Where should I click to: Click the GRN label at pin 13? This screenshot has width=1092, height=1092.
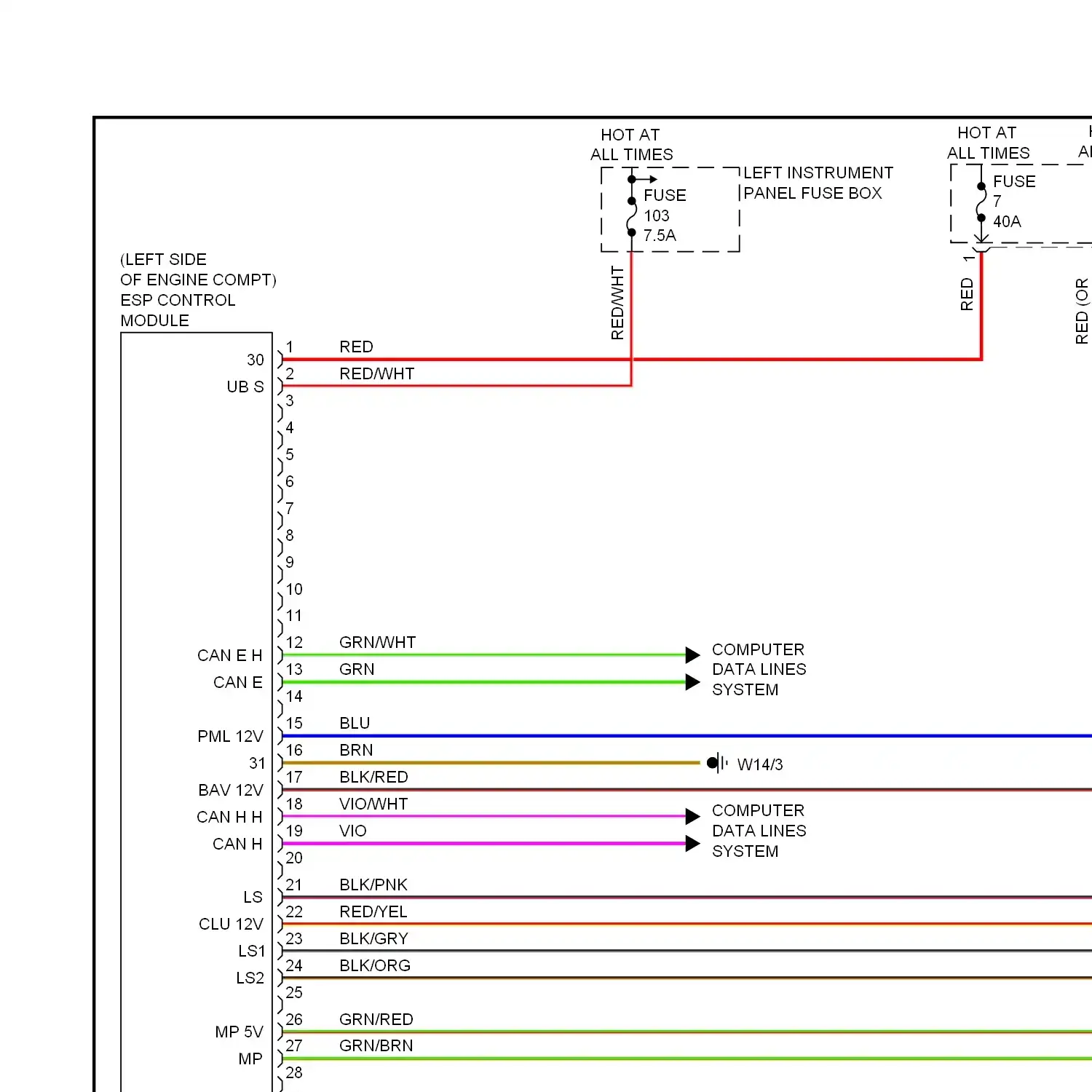[357, 669]
